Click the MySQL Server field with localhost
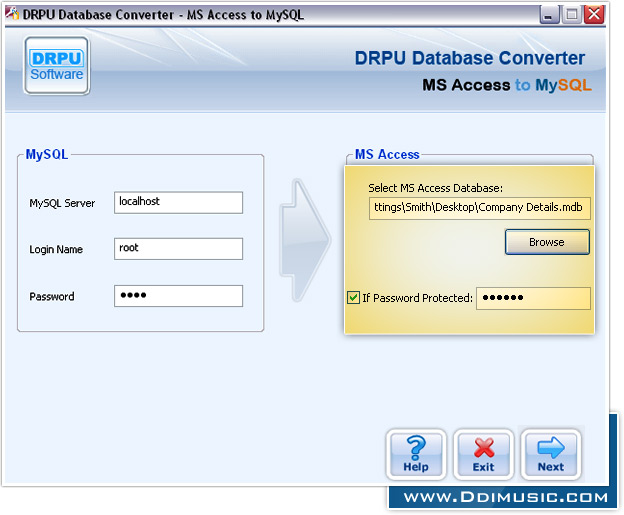Viewport: 624px width, 515px height. pos(178,203)
